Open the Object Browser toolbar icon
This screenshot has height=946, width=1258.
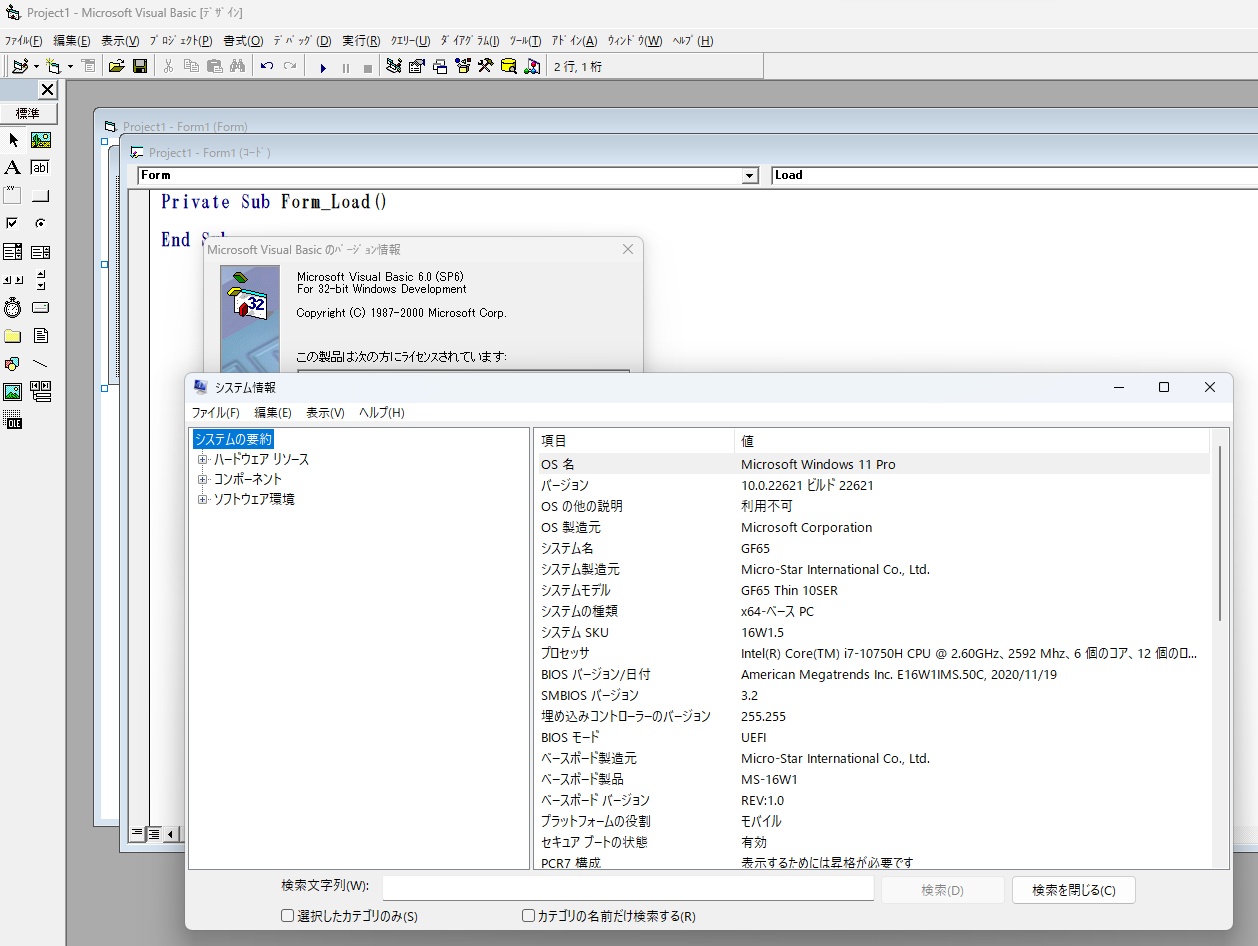[x=462, y=66]
